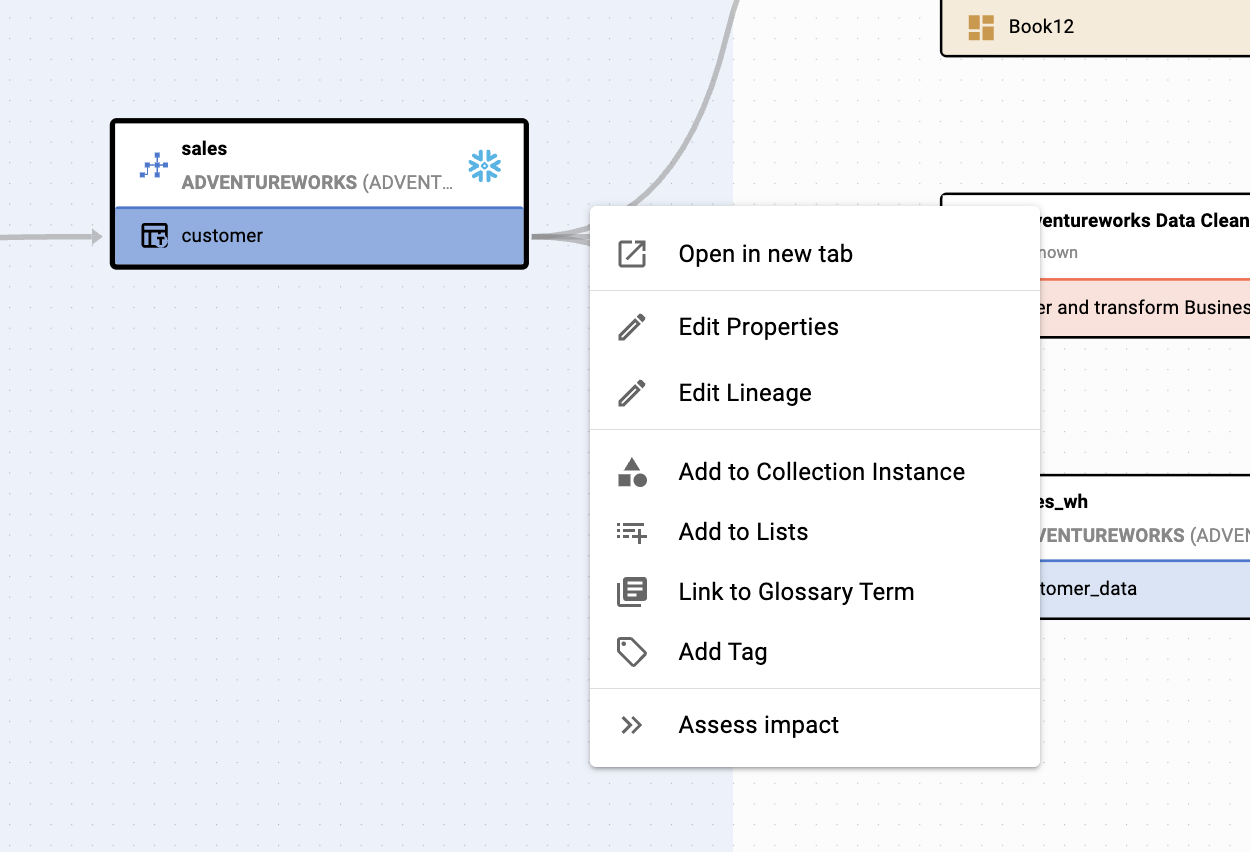1250x852 pixels.
Task: Pick Link to Glossary Term option
Action: (x=796, y=592)
